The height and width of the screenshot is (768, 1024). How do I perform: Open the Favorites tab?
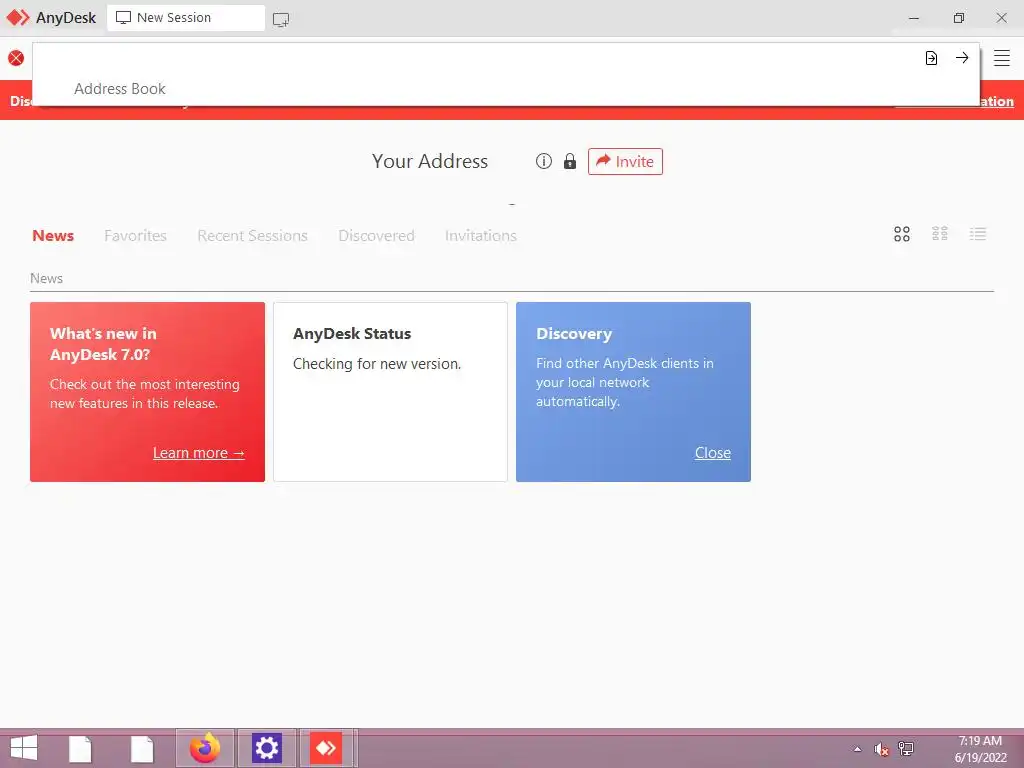(x=135, y=236)
